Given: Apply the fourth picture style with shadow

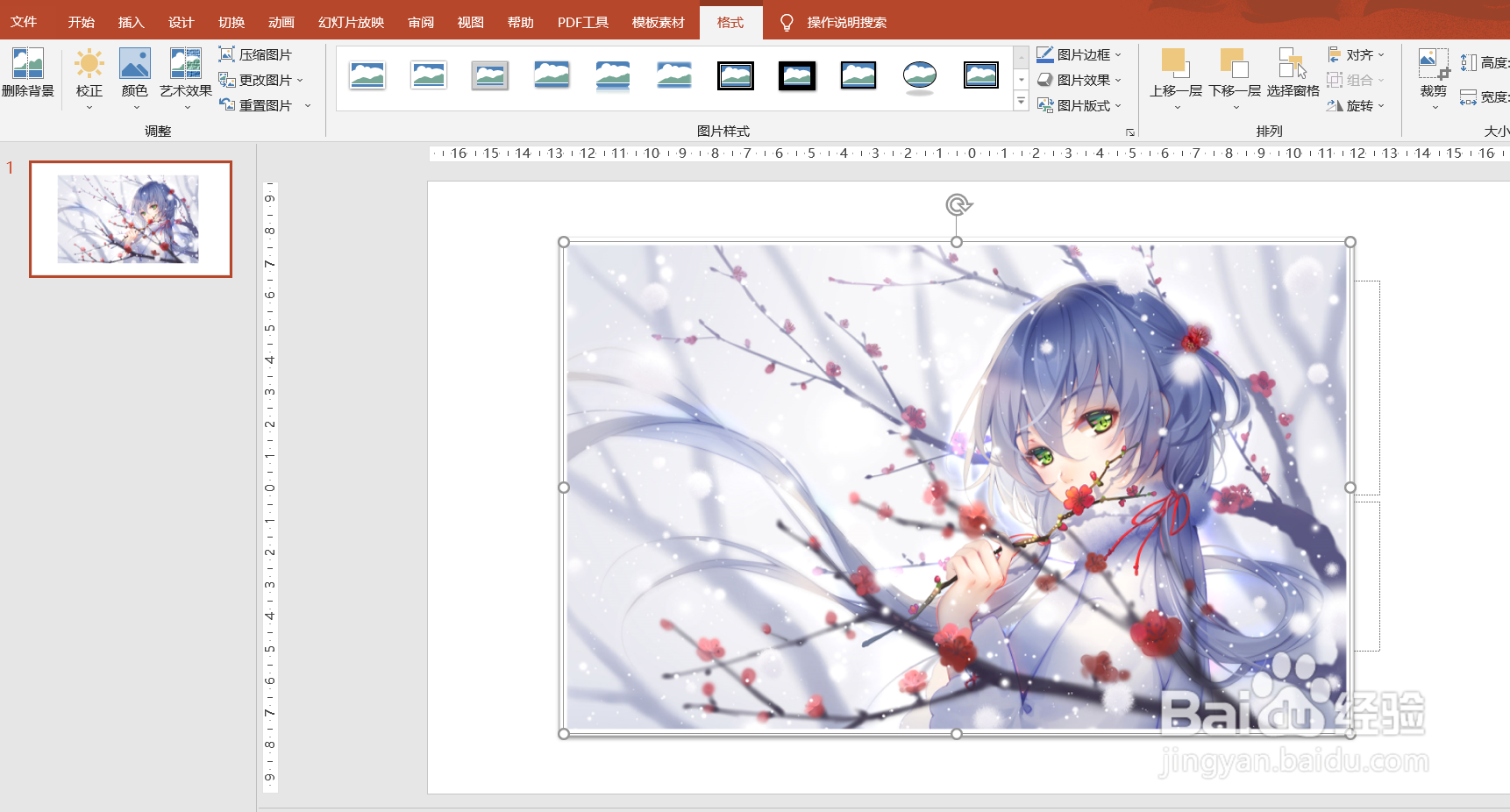Looking at the screenshot, I should [552, 76].
